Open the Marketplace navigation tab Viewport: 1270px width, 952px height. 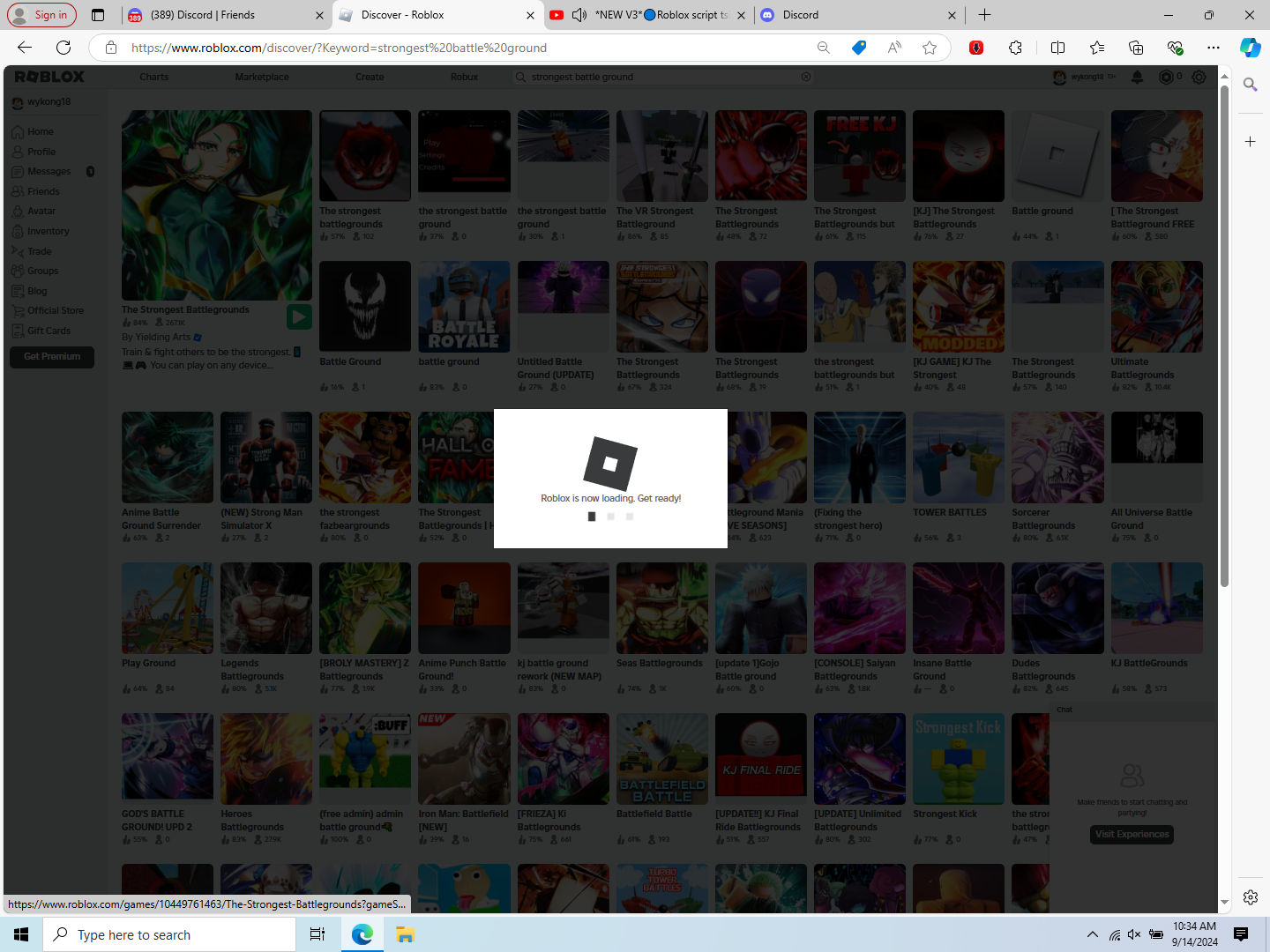point(262,77)
